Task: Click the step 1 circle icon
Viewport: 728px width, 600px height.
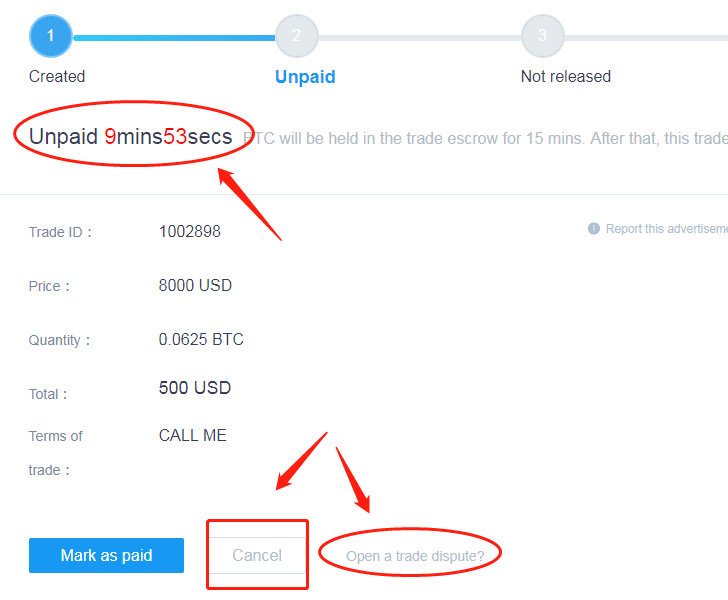Action: tap(50, 36)
